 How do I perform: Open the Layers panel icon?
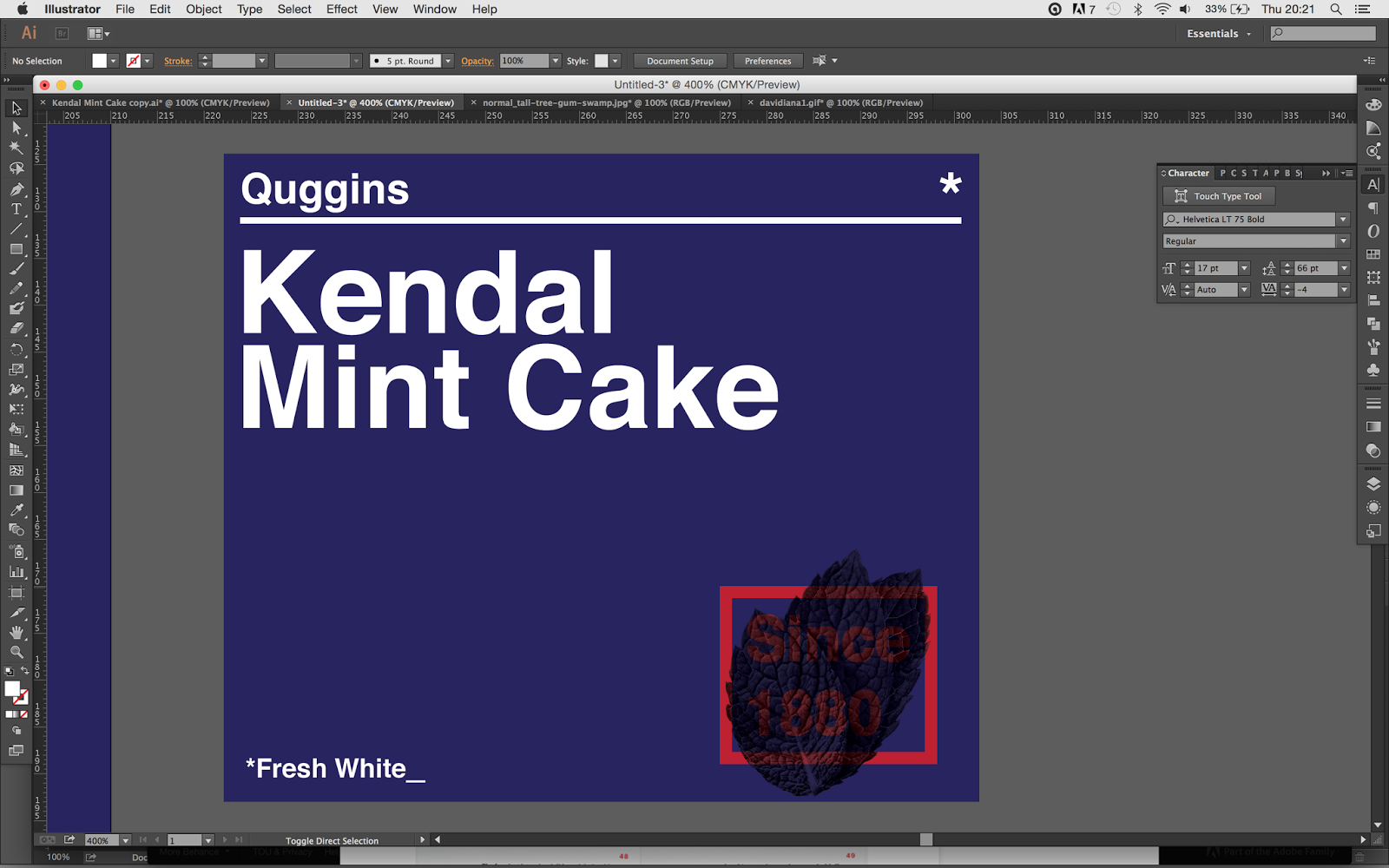(1373, 484)
